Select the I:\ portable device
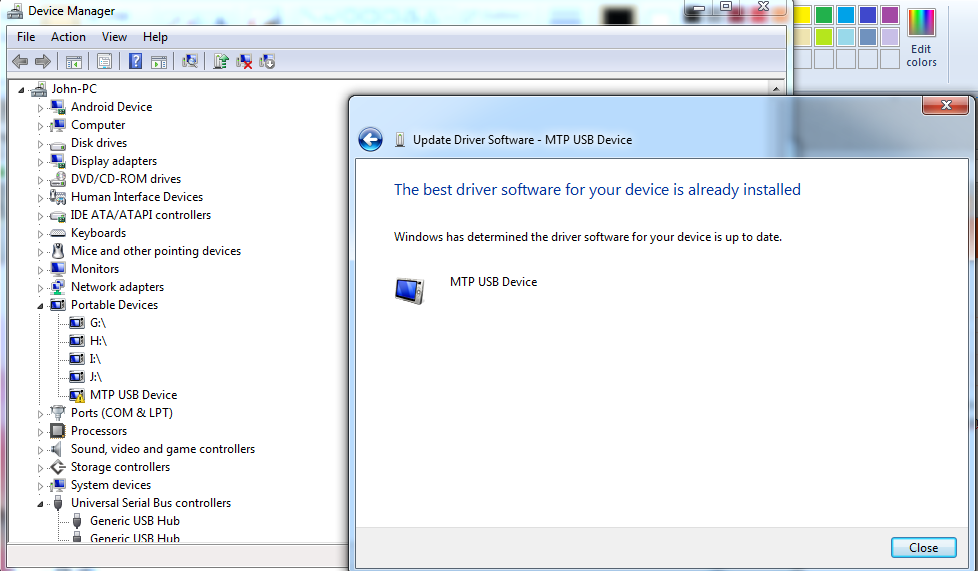 click(x=95, y=359)
